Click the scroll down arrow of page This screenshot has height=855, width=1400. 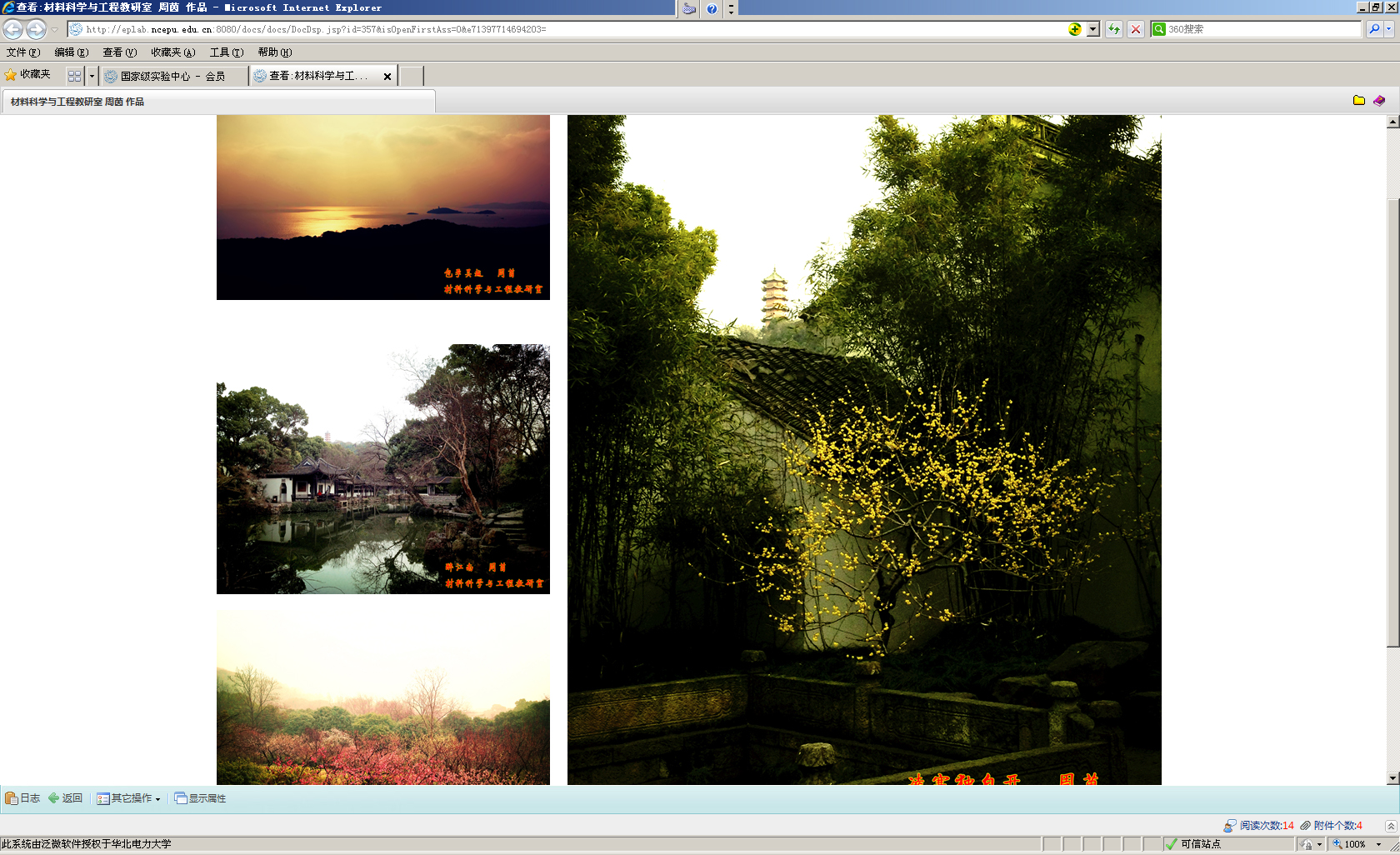(1392, 778)
